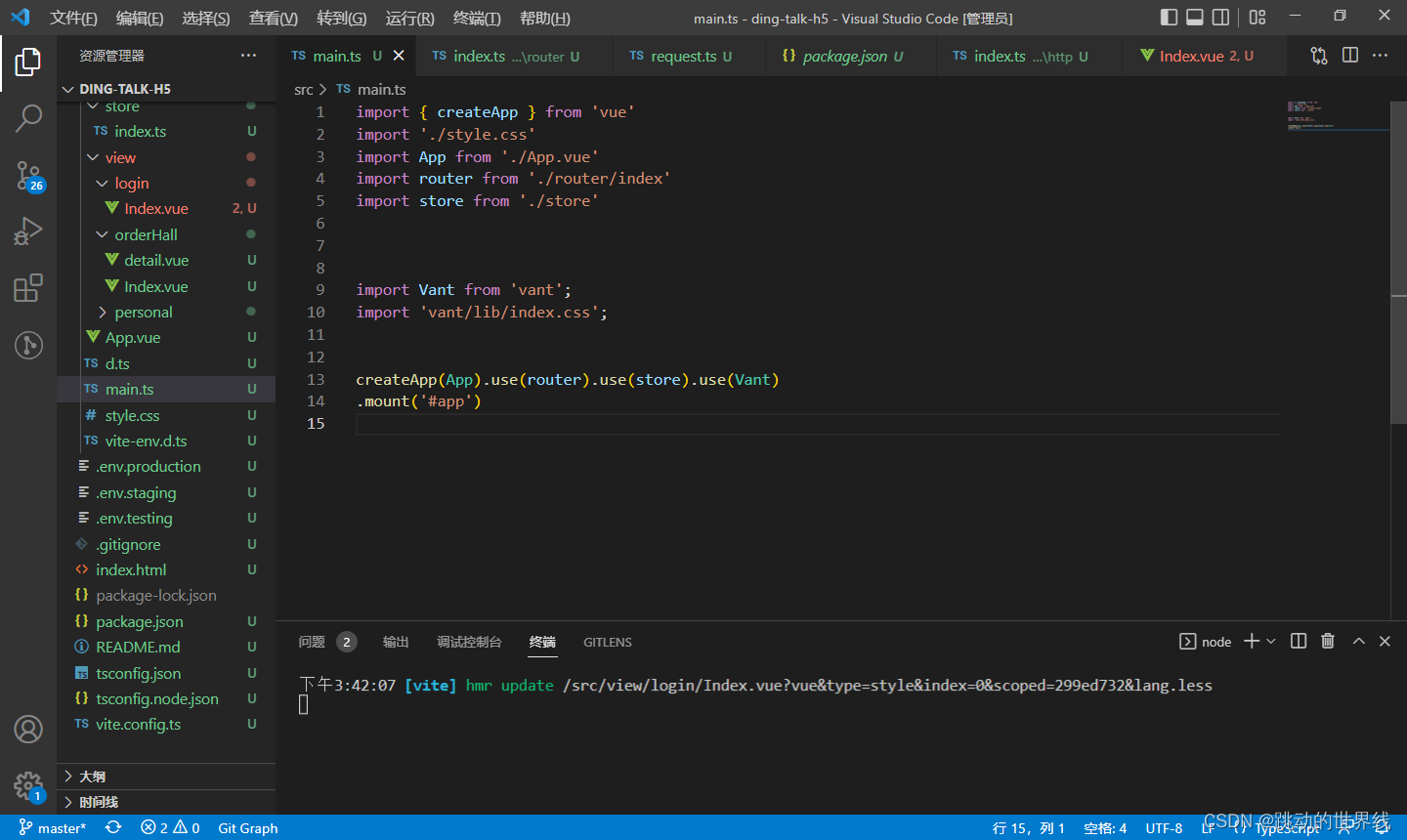Split the editor to the right
The width and height of the screenshot is (1407, 840).
pyautogui.click(x=1350, y=56)
